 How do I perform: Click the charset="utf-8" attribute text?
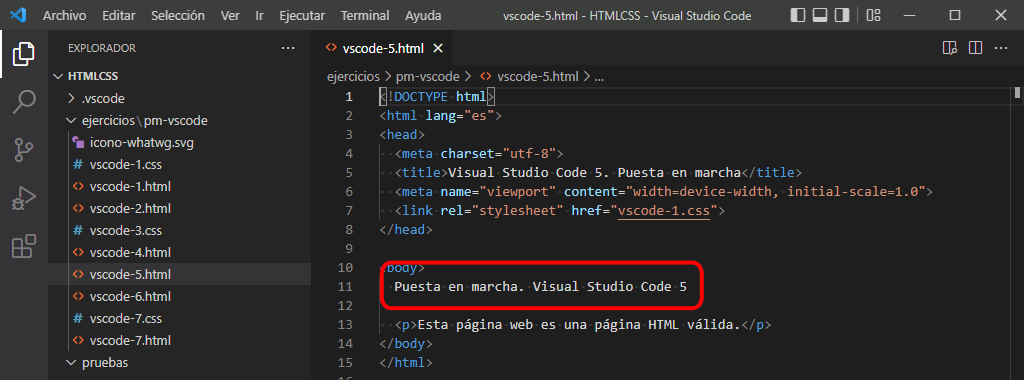(x=498, y=154)
